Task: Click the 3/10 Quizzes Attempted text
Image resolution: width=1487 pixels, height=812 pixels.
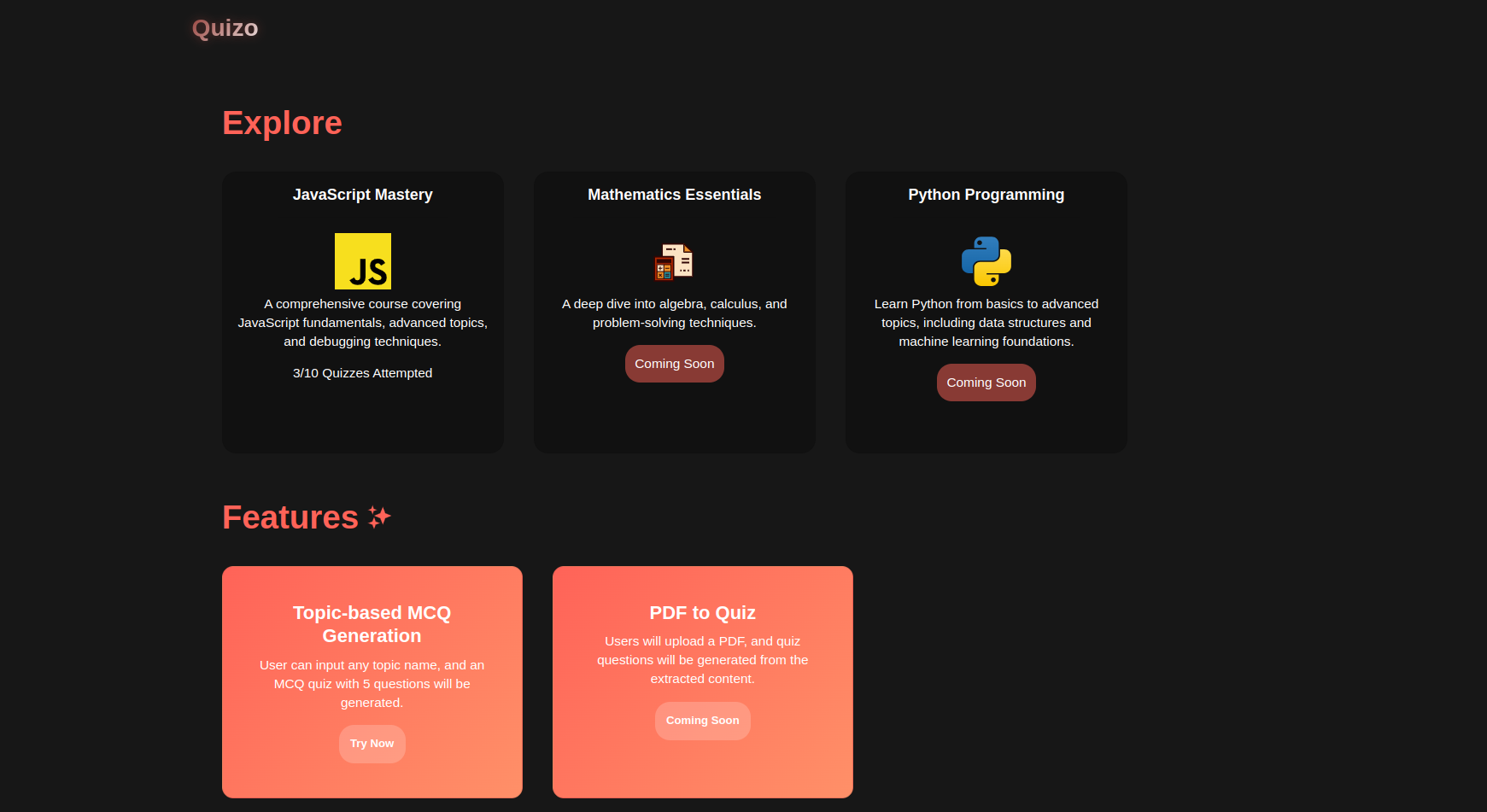Action: click(x=363, y=373)
